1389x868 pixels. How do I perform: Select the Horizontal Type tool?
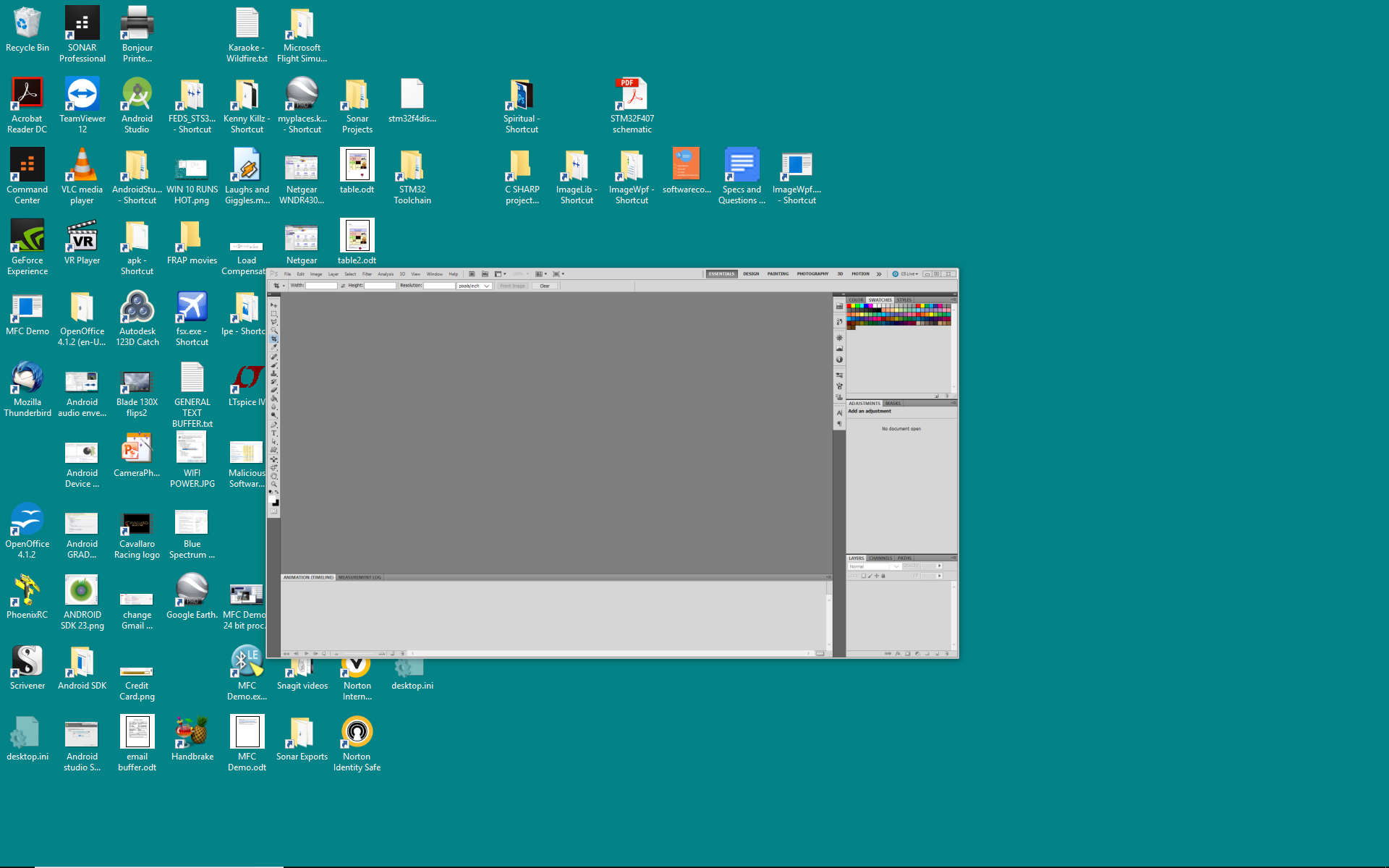coord(273,433)
